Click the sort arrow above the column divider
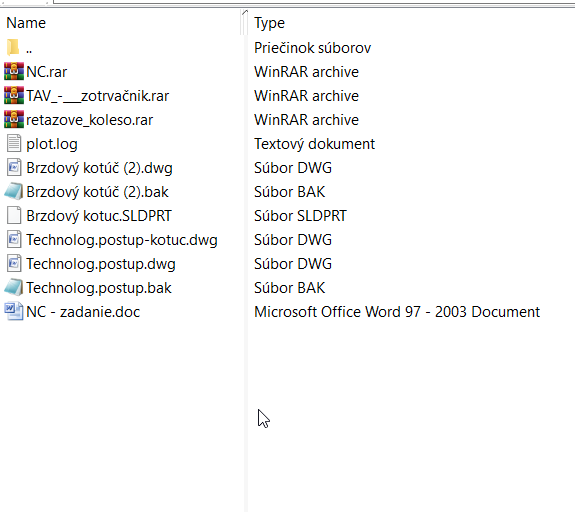Viewport: 575px width, 512px height. tap(245, 12)
